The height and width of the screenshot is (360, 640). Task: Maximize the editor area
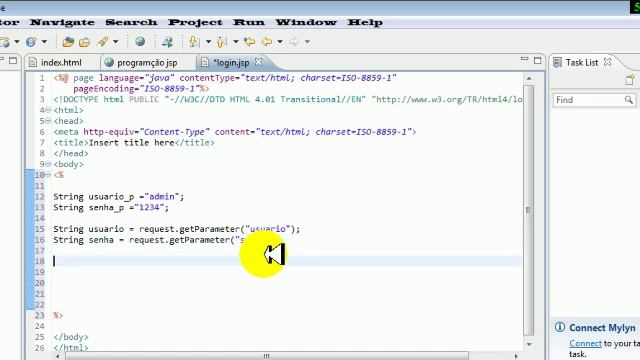(538, 61)
